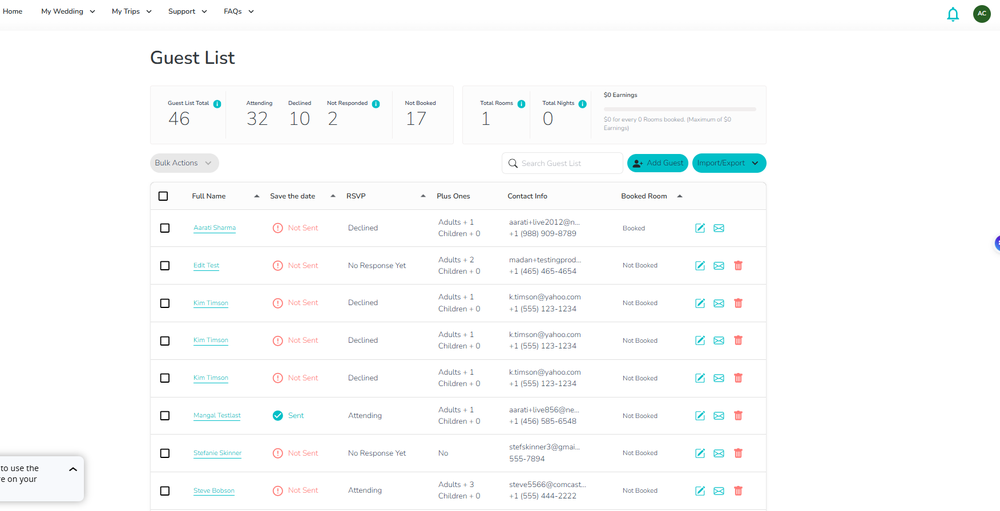Screen dimensions: 1000x511
Task: Open the AC user avatar menu
Action: click(982, 13)
